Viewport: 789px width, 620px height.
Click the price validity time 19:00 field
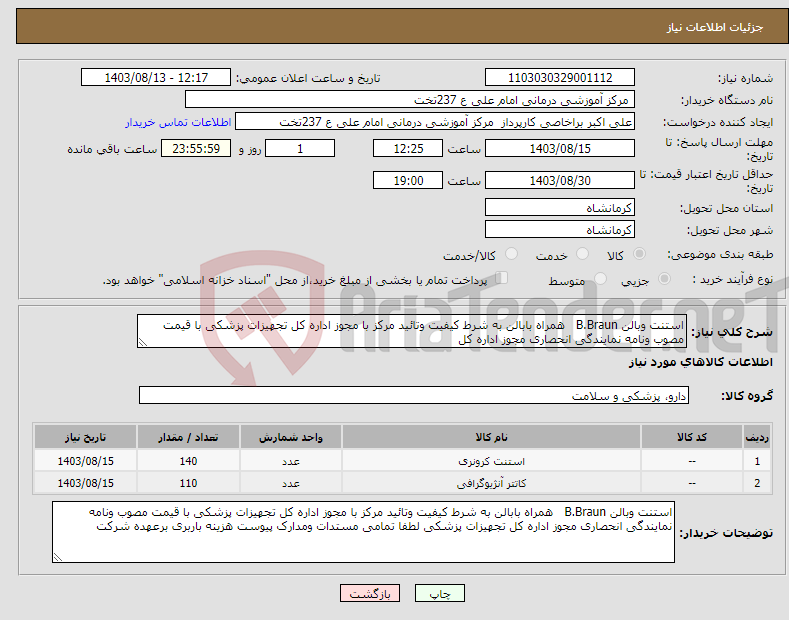pyautogui.click(x=408, y=180)
